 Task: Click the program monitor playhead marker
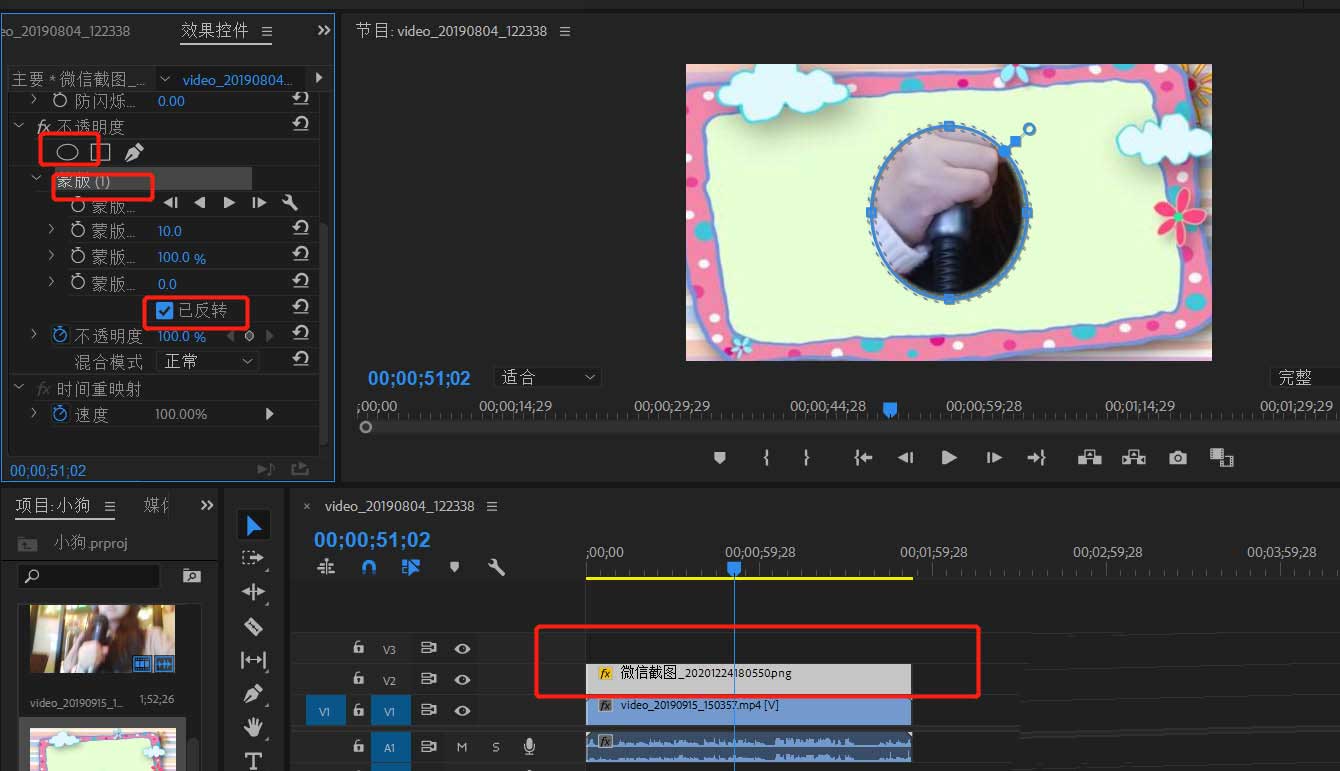pyautogui.click(x=890, y=409)
